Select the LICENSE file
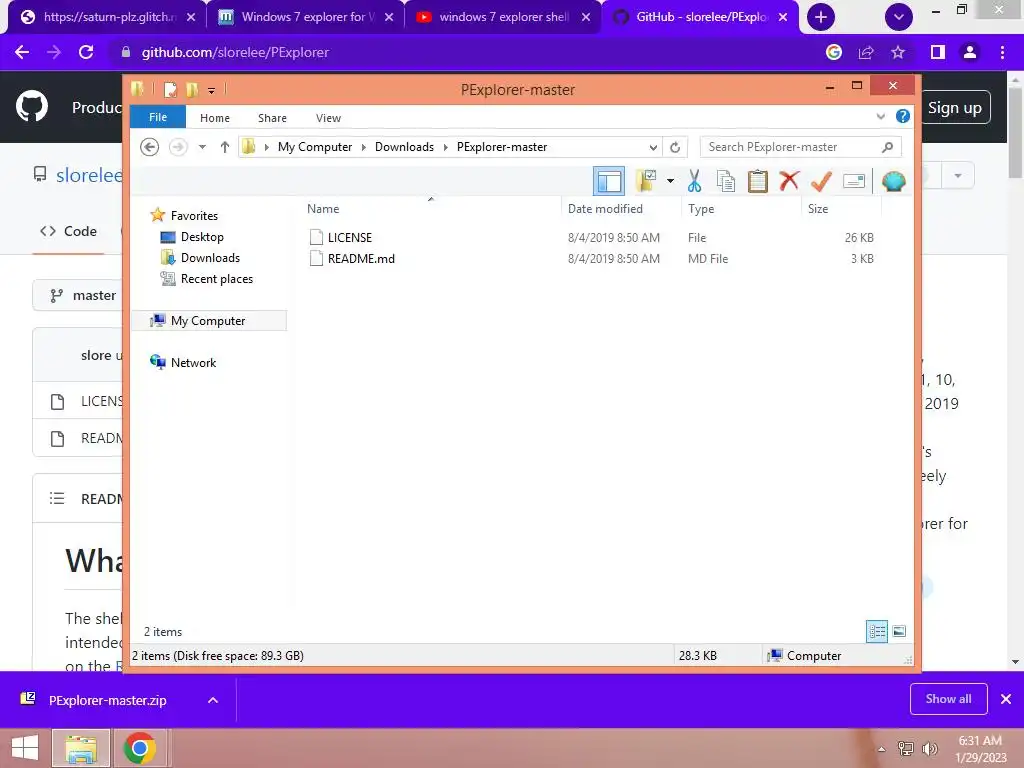Viewport: 1024px width, 768px height. [349, 238]
